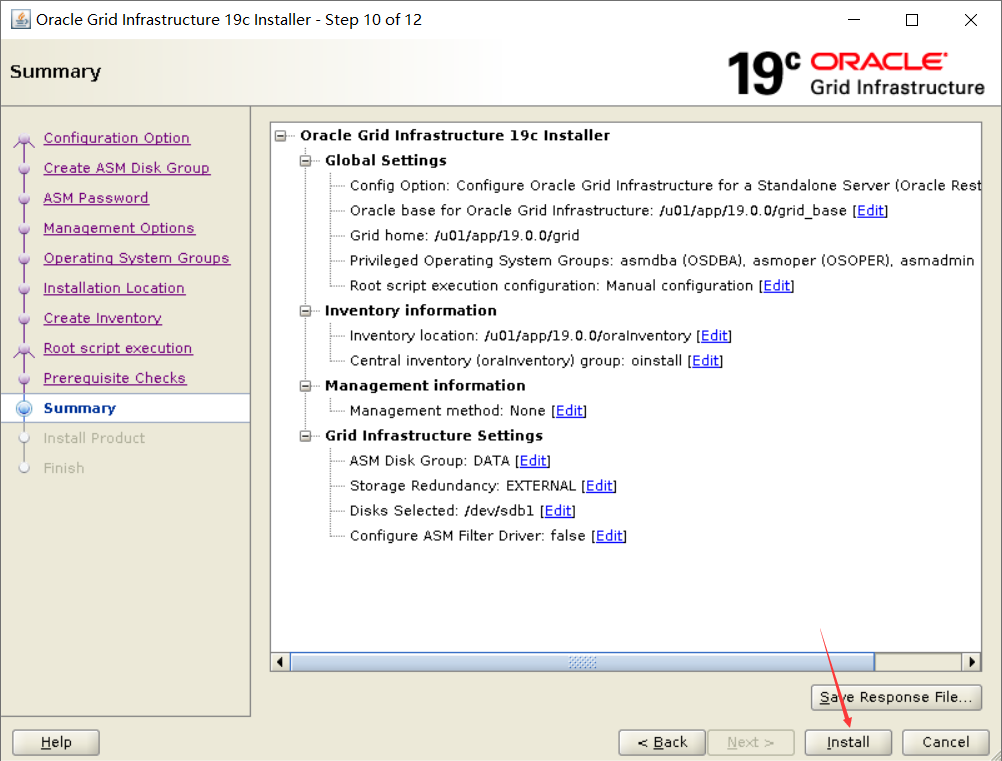Select the Privileged Operating System Groups row
1002x761 pixels.
coord(662,261)
